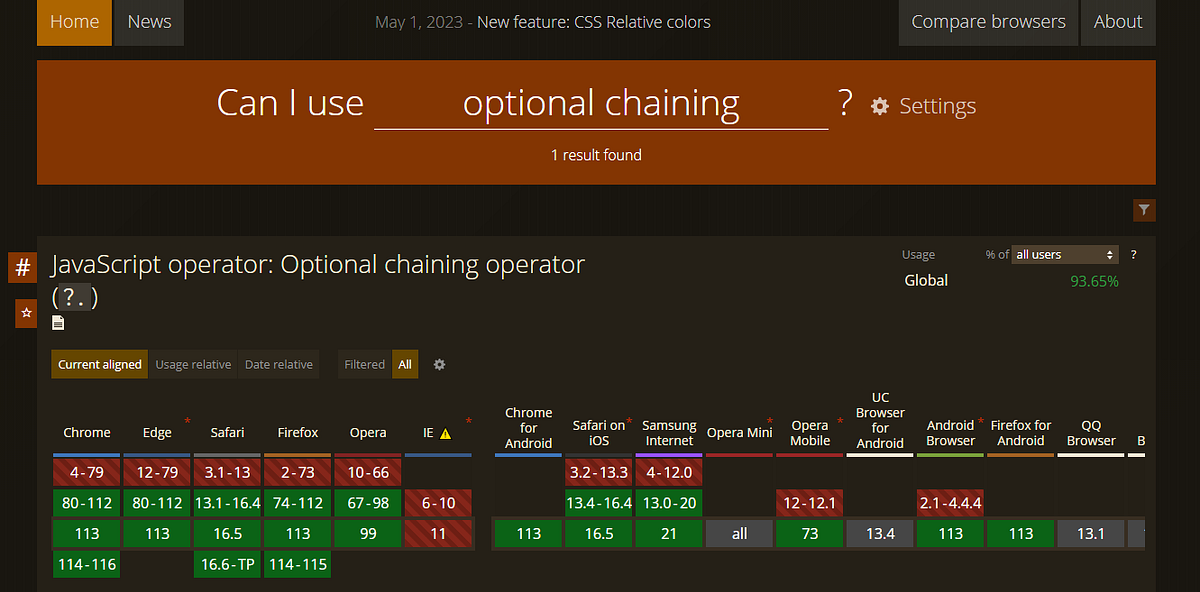The height and width of the screenshot is (592, 1200).
Task: Open the notes document icon under the title
Action: 57,322
